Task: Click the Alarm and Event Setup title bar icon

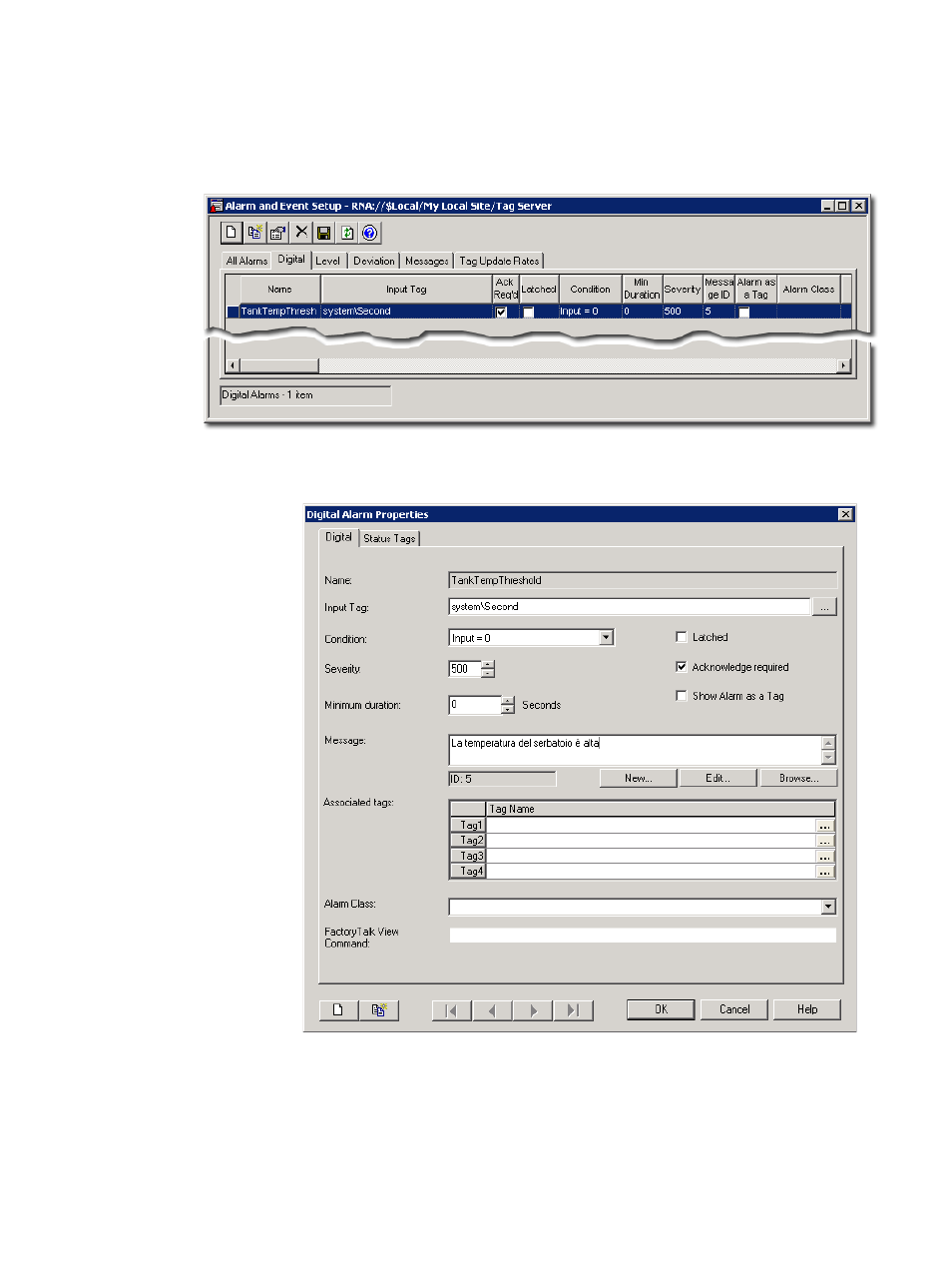Action: [216, 206]
